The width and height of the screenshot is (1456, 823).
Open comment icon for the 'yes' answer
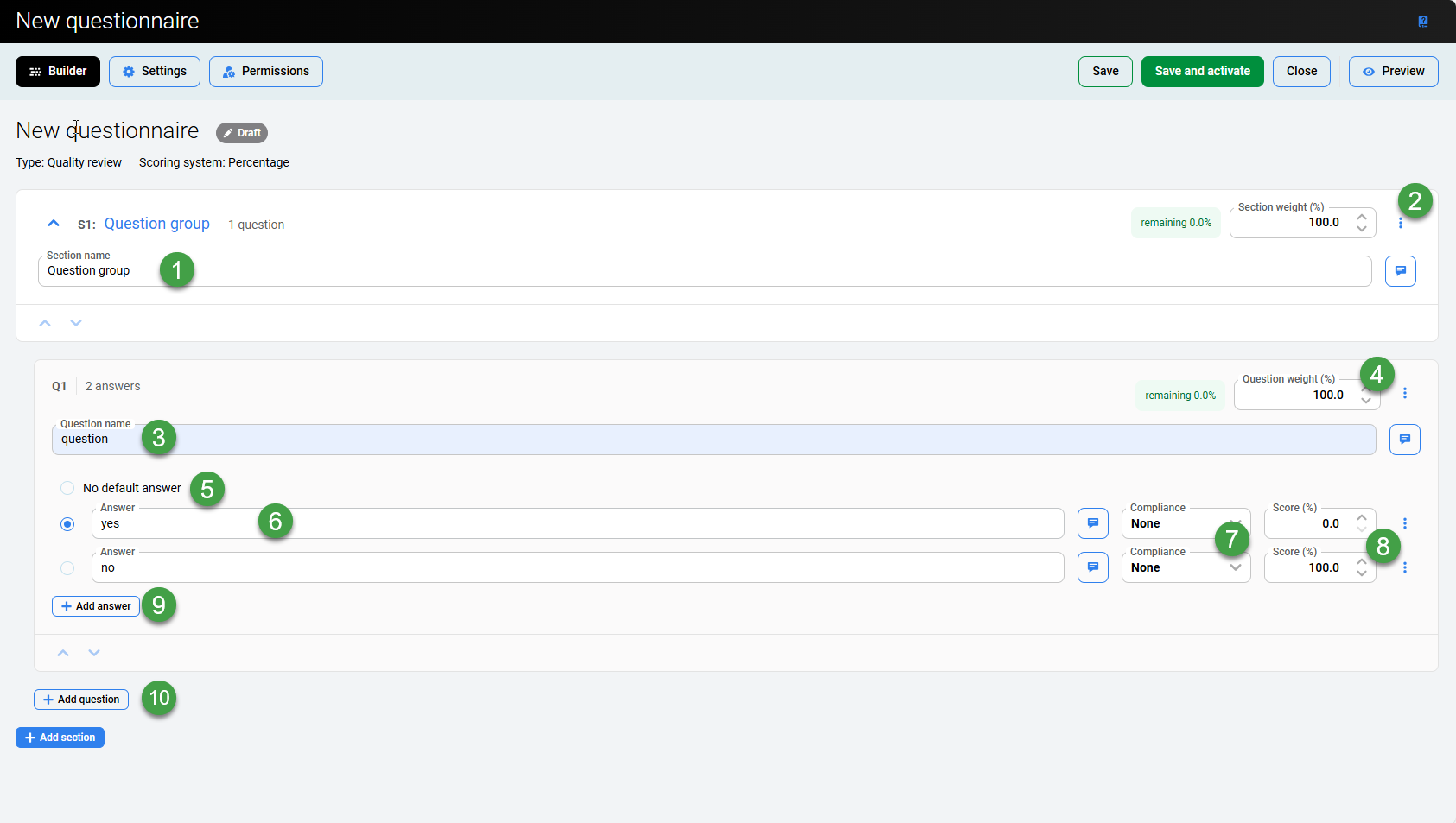1092,523
